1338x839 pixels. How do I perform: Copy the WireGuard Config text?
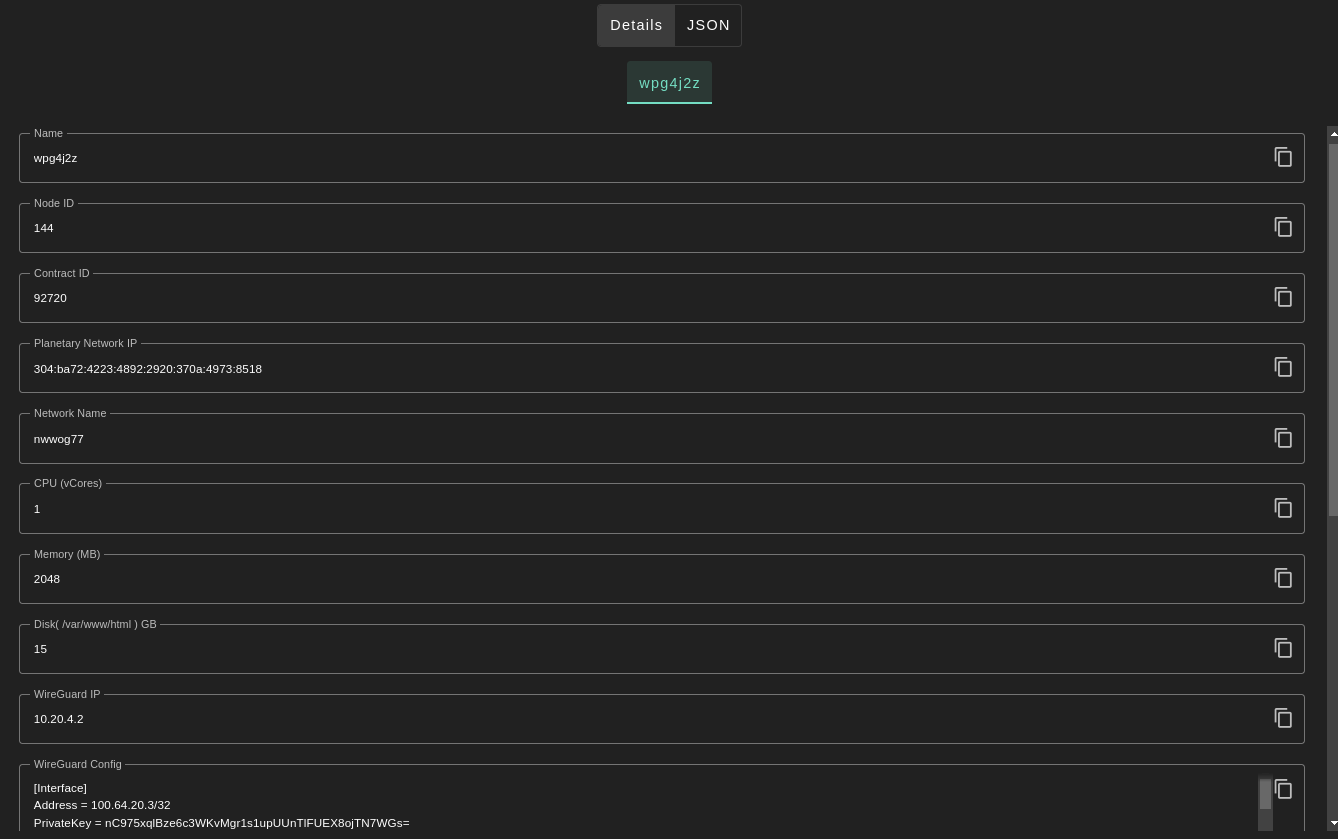(1285, 789)
